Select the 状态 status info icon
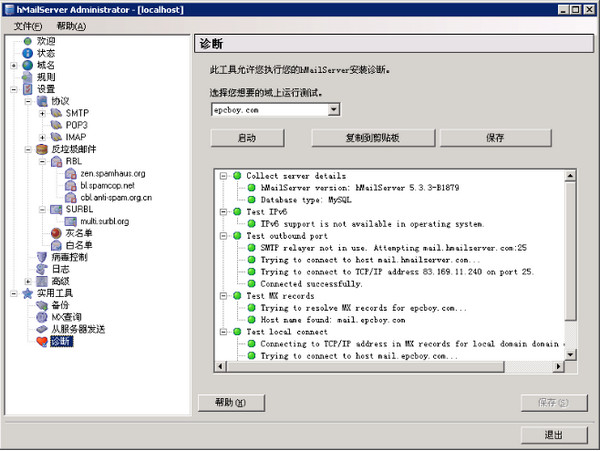 [x=28, y=53]
